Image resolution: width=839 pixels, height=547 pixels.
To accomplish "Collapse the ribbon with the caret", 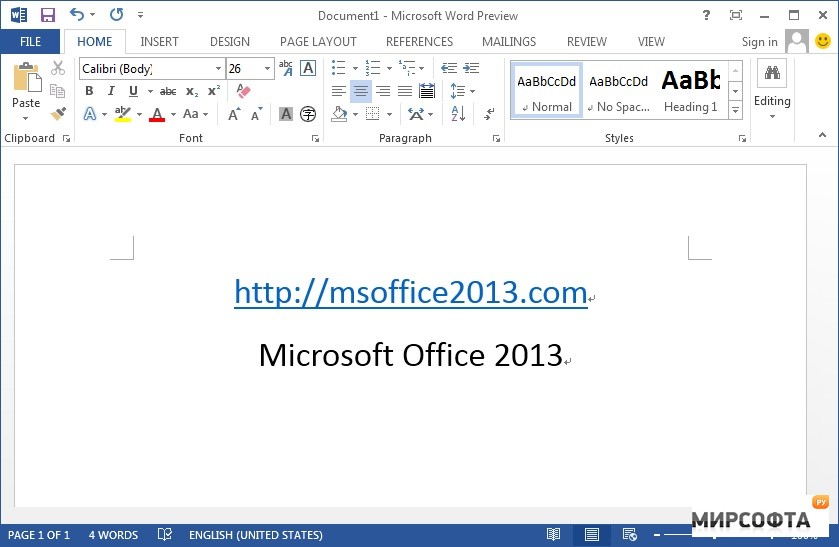I will 822,135.
